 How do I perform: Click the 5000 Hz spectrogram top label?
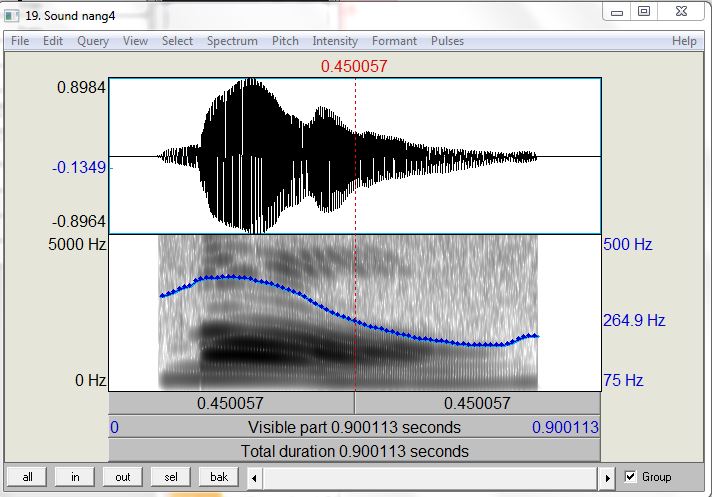point(77,244)
